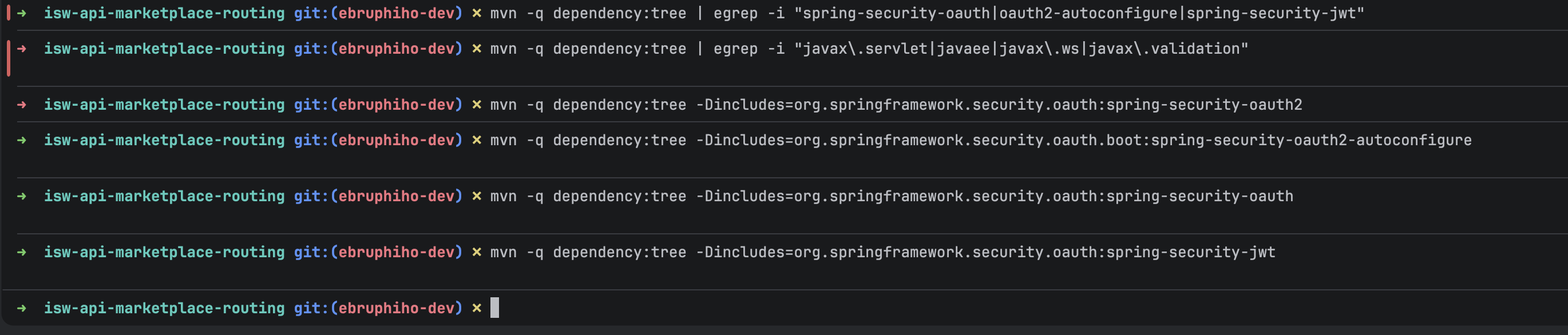Image resolution: width=1568 pixels, height=335 pixels.
Task: Click the directory name on the javax.servlet command line
Action: 164,49
